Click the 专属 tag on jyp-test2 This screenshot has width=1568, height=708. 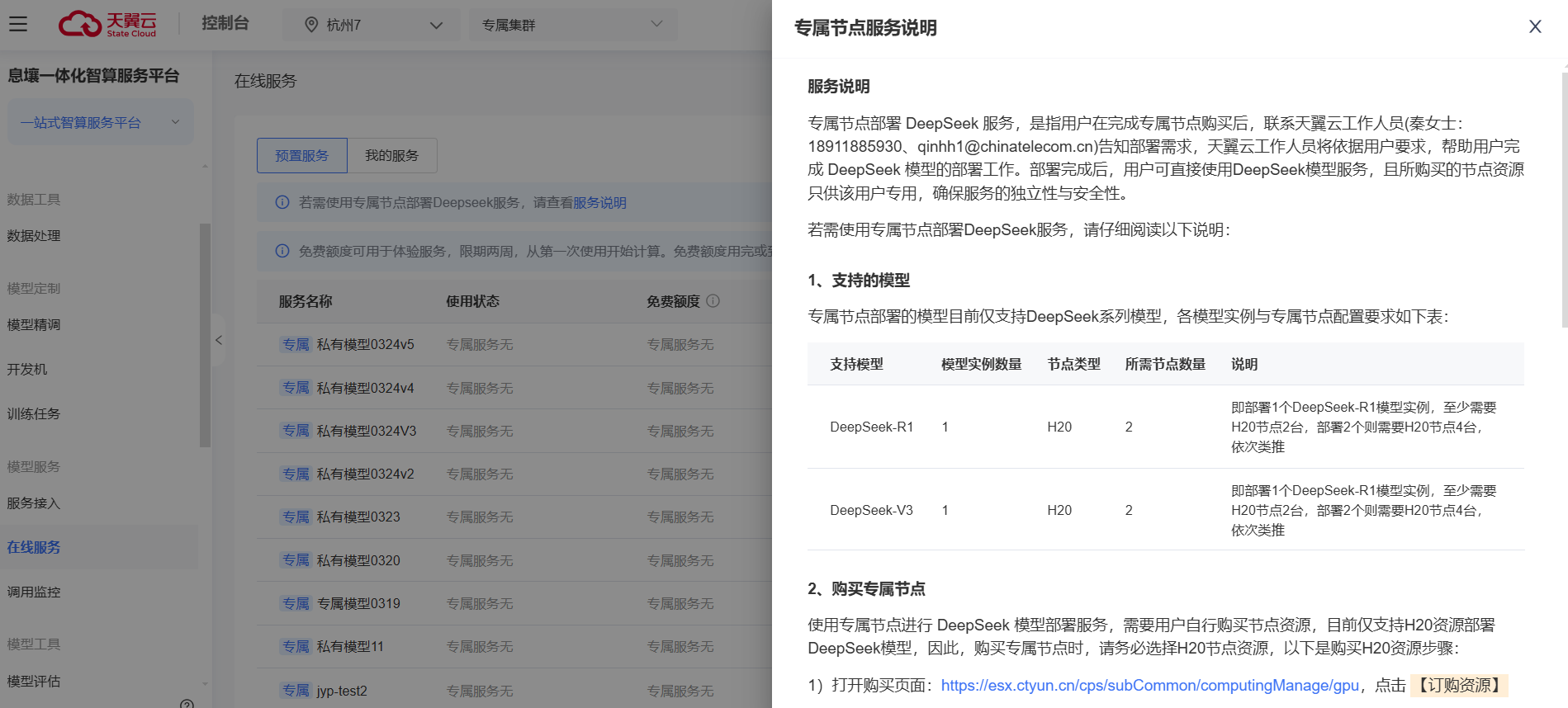(x=296, y=691)
